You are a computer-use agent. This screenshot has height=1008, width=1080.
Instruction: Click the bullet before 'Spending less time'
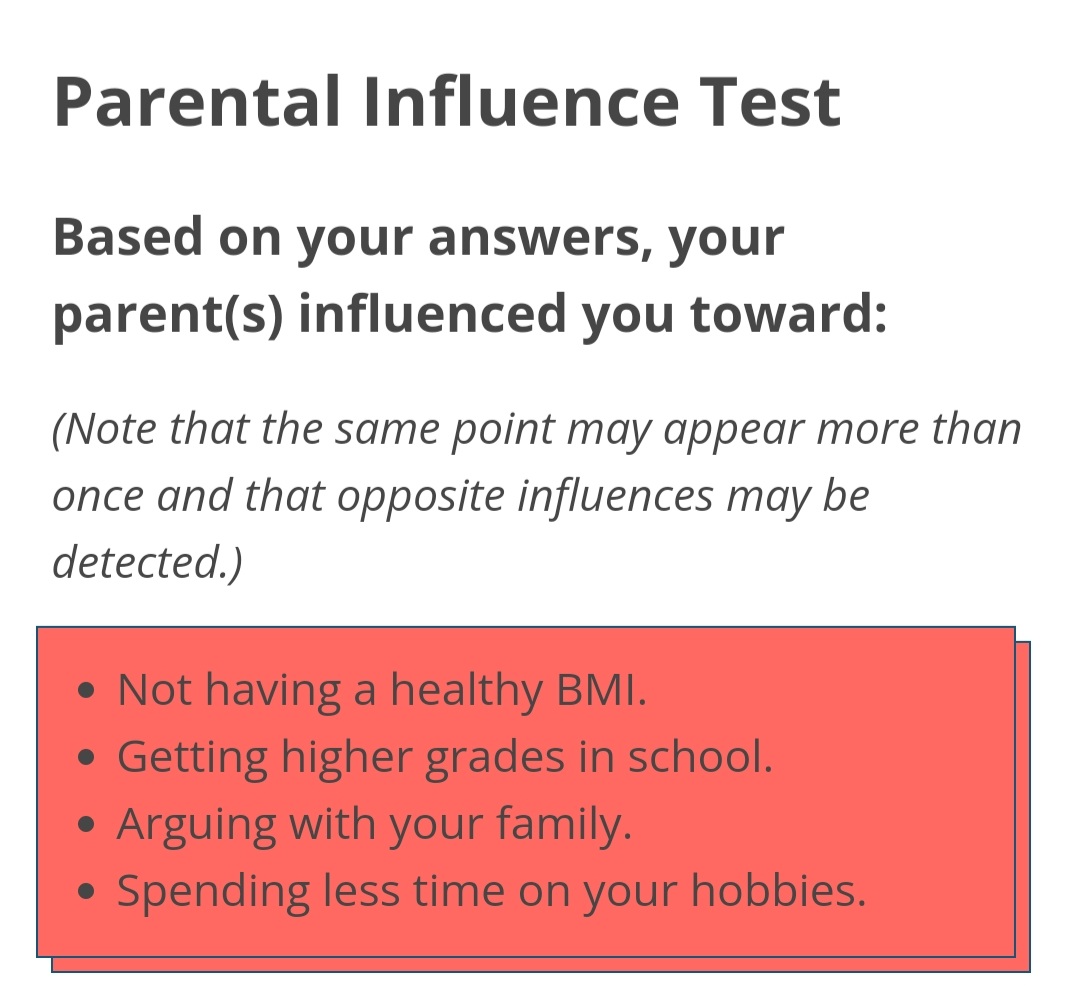click(86, 892)
